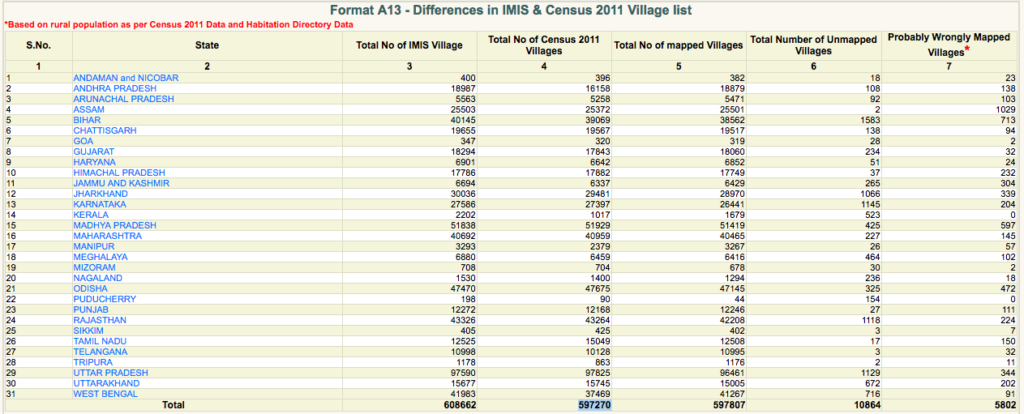Click the total IMIS villages value 608662
This screenshot has height=414, width=1024.
(460, 406)
